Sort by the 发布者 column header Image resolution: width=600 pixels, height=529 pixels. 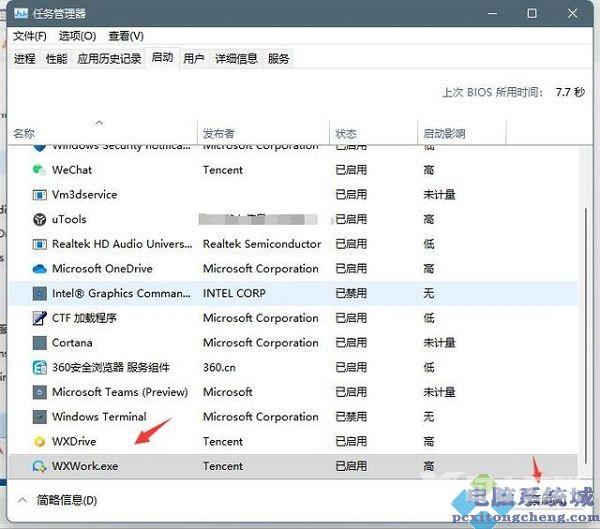pyautogui.click(x=263, y=132)
